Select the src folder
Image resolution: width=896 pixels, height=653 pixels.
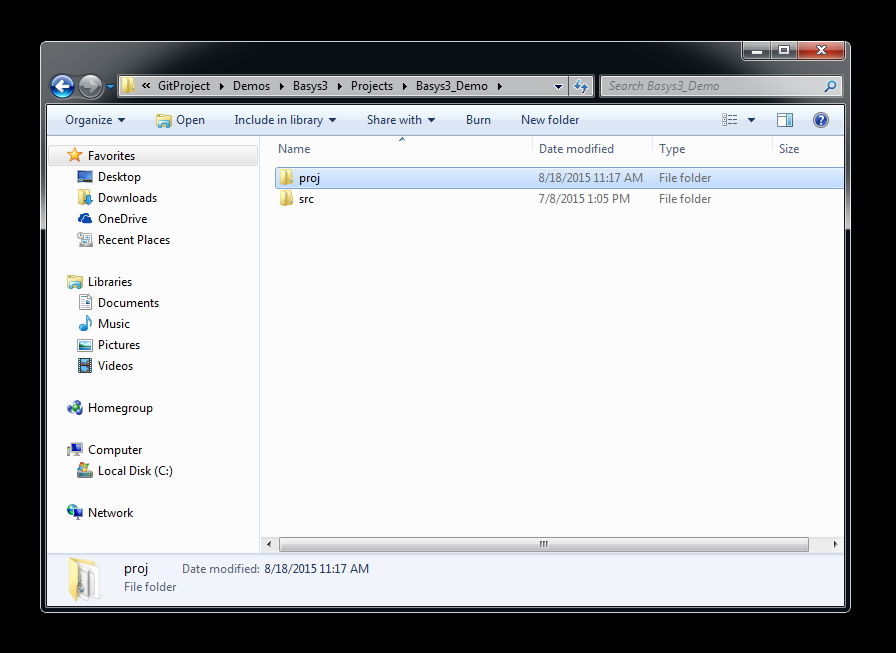click(x=297, y=199)
